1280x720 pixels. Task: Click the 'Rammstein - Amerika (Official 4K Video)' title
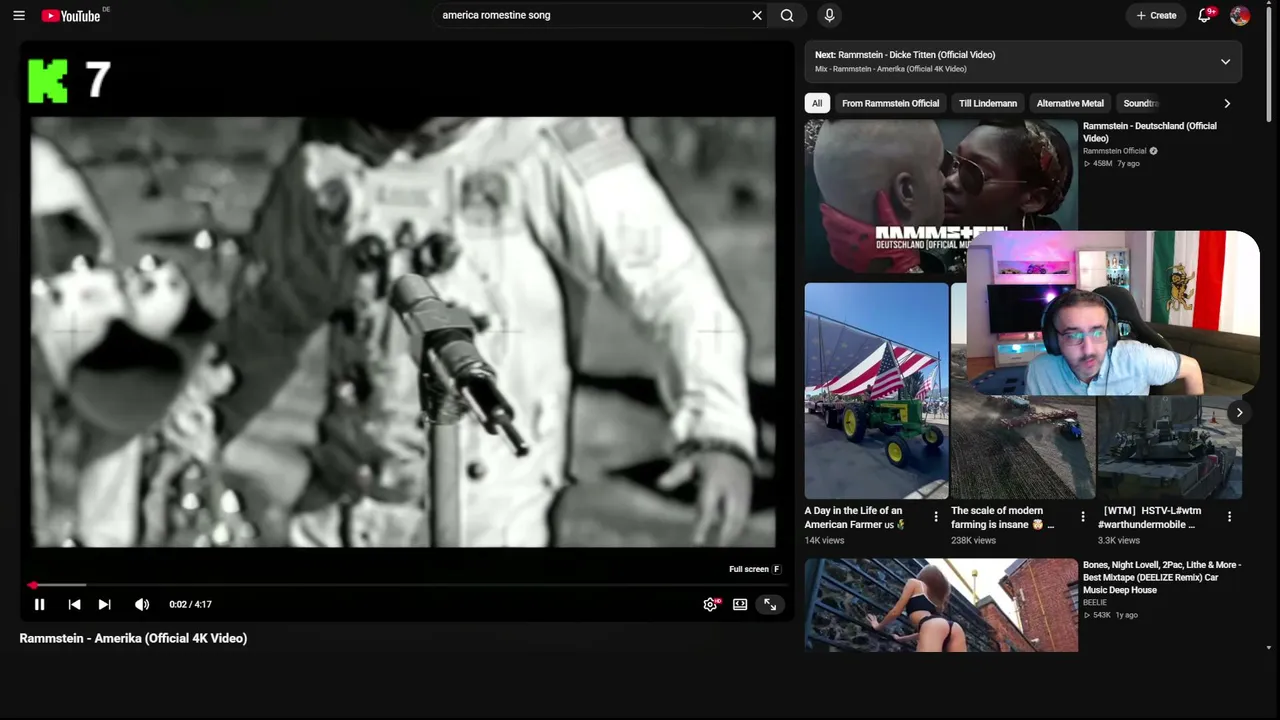[x=133, y=638]
